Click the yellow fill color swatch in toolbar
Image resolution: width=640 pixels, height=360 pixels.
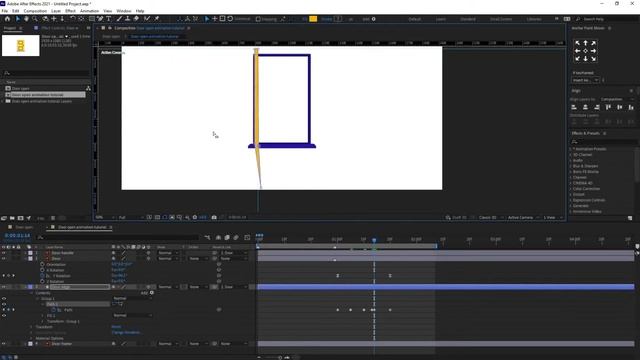(313, 19)
